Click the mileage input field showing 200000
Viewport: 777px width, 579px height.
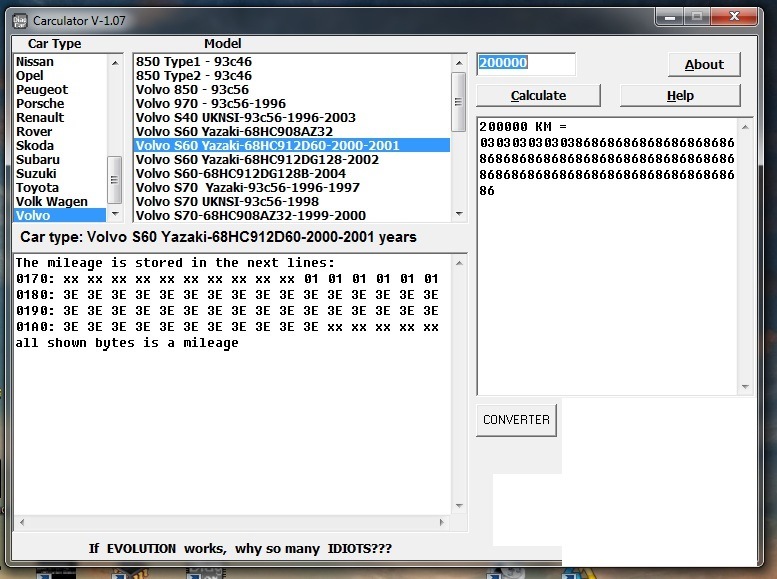[526, 63]
